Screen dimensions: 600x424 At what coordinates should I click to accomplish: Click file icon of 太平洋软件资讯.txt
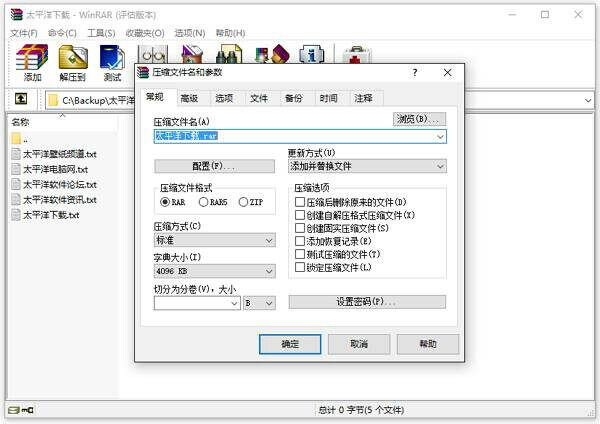[16, 199]
